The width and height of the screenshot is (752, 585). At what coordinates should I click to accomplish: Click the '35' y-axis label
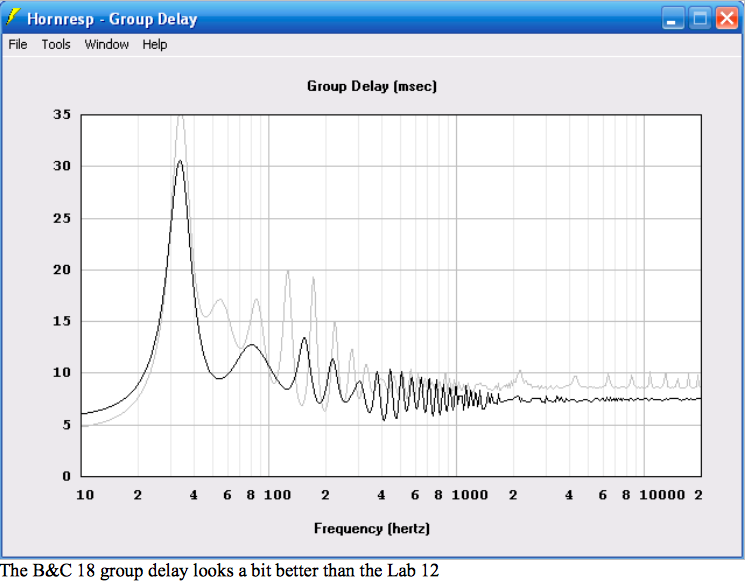[62, 115]
